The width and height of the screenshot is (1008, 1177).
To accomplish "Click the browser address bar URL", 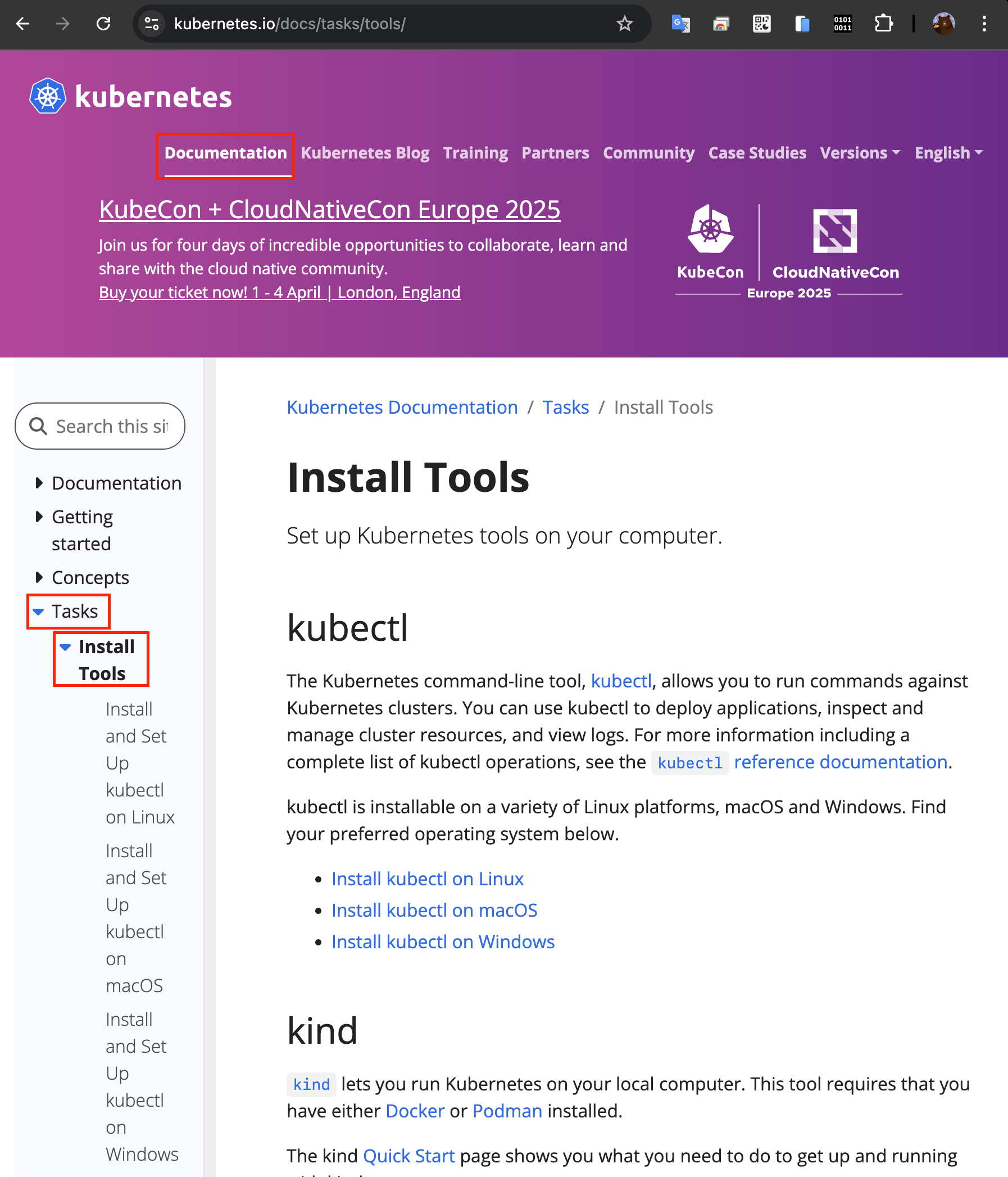I will click(x=289, y=24).
